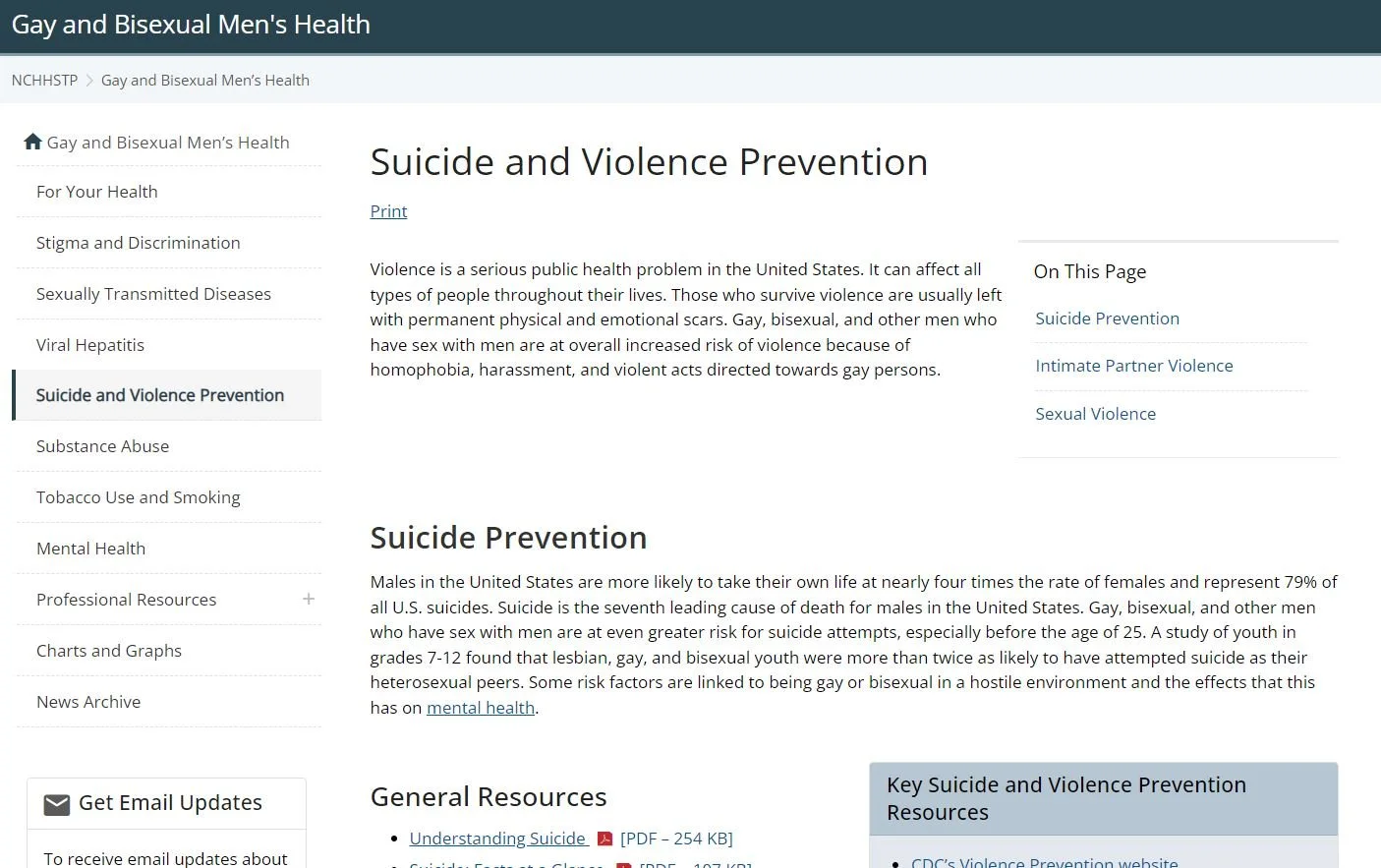Jump to Intimate Partner Violence section
Image resolution: width=1381 pixels, height=868 pixels.
[x=1134, y=366]
